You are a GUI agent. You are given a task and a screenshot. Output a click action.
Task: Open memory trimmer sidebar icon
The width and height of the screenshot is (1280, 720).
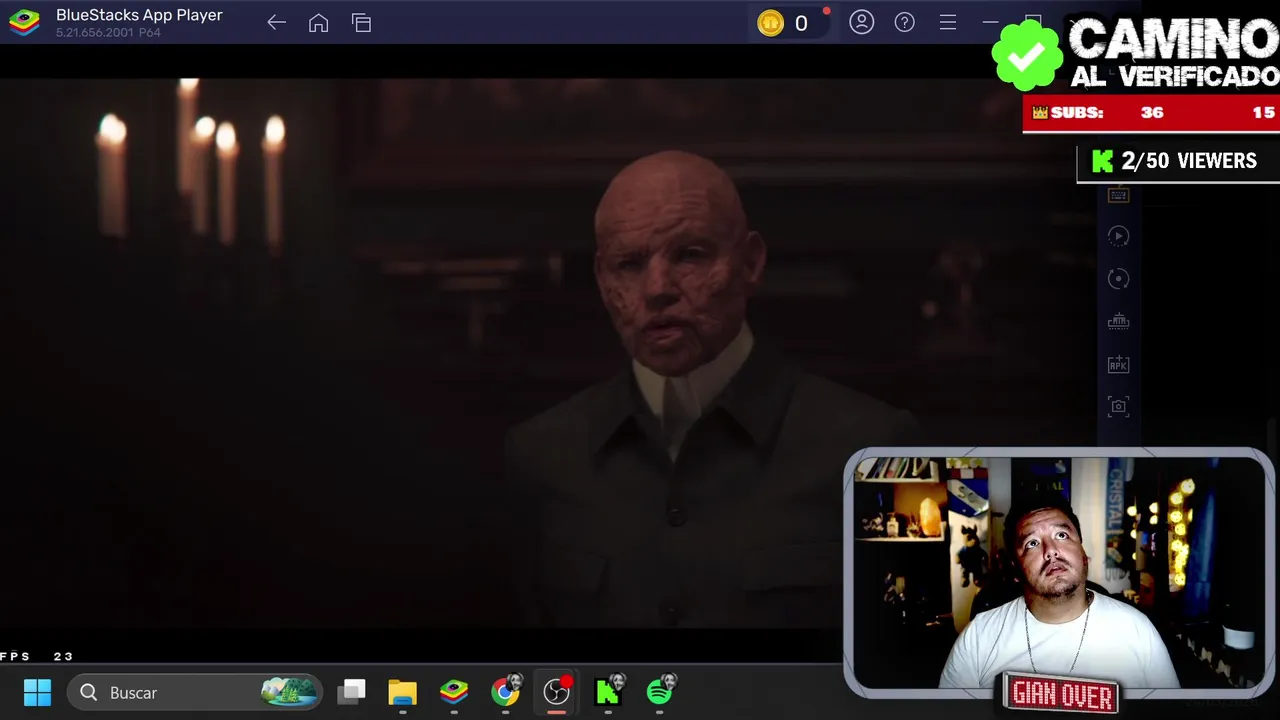tap(1118, 322)
